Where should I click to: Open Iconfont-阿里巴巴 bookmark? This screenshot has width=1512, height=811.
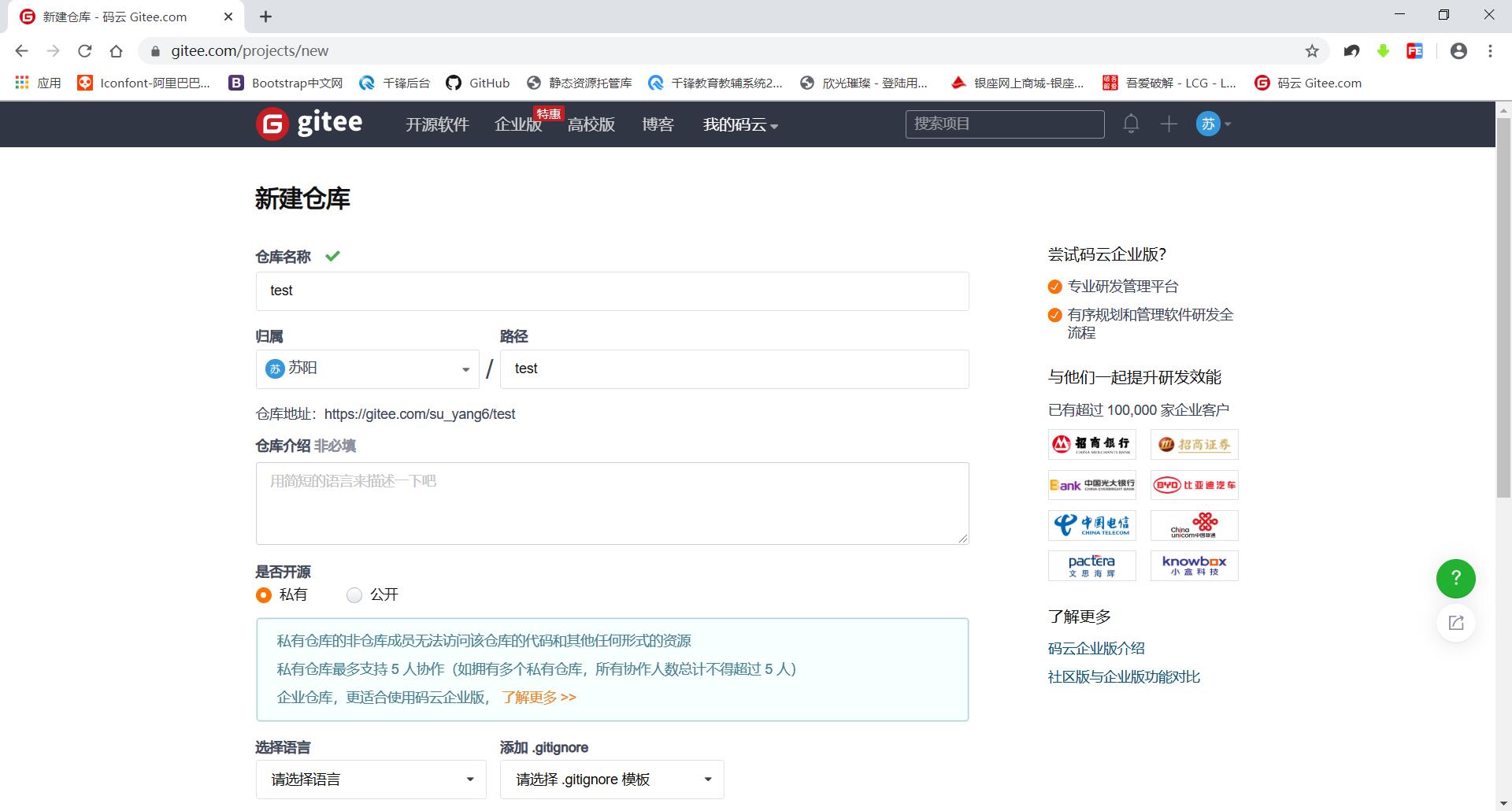click(143, 83)
